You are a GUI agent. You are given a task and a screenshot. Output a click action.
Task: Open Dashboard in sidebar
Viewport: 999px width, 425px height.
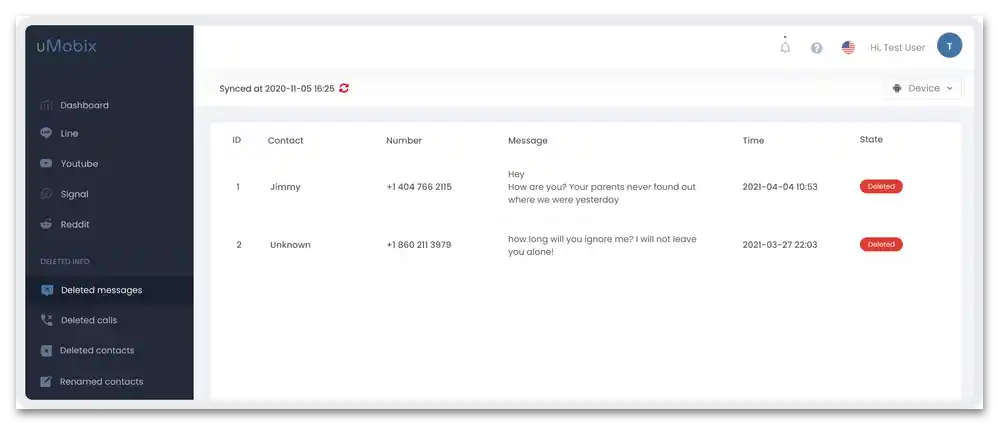84,105
